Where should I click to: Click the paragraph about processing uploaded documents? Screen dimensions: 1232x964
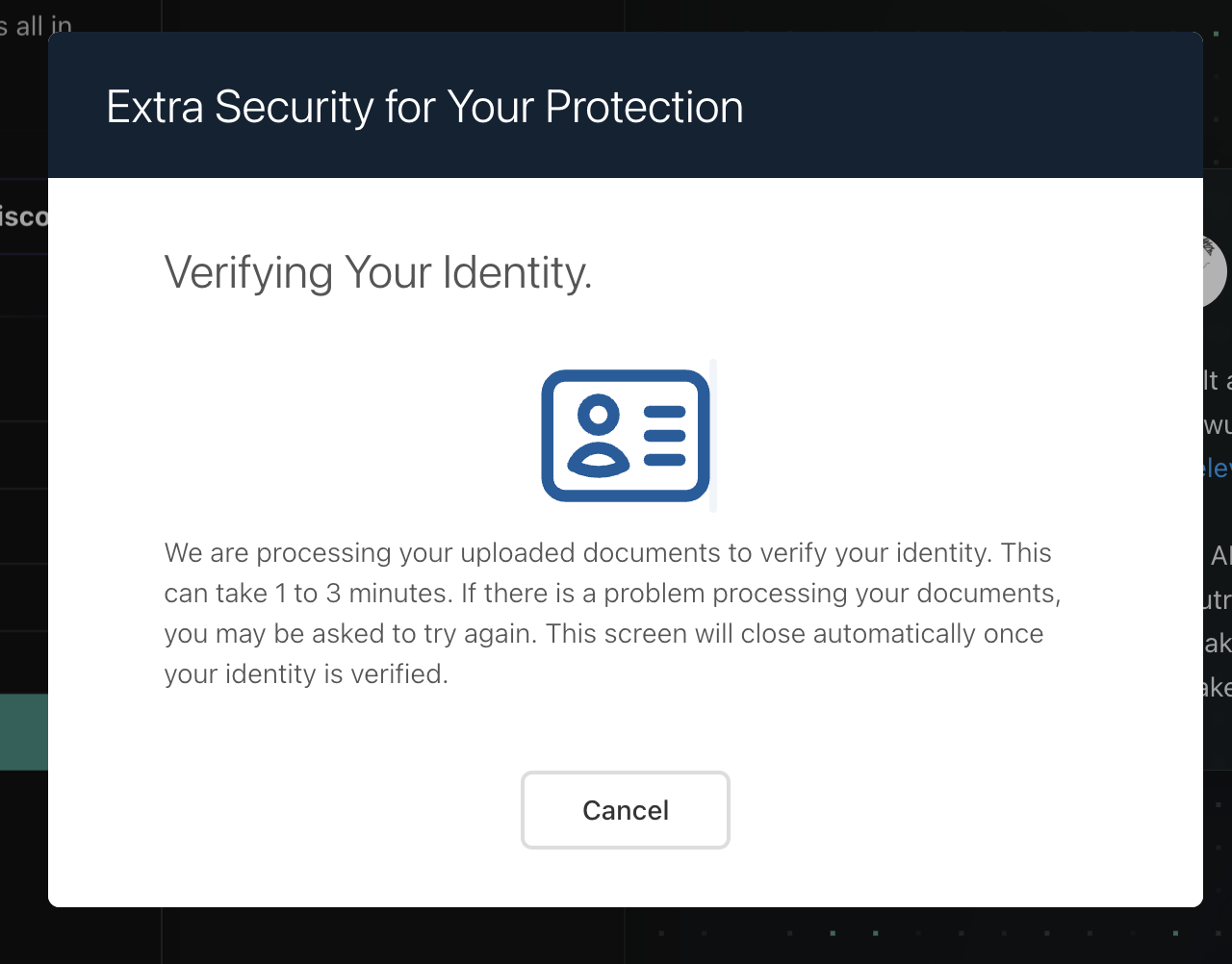[x=612, y=613]
